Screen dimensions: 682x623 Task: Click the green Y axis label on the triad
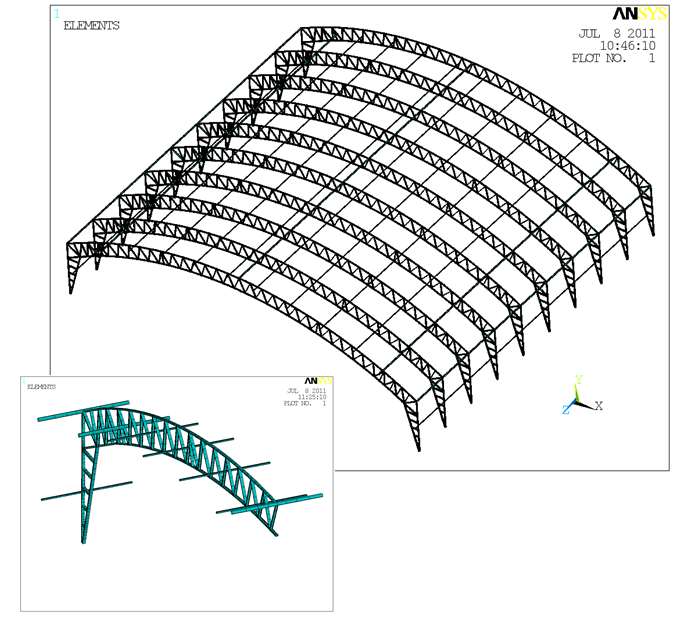(578, 381)
